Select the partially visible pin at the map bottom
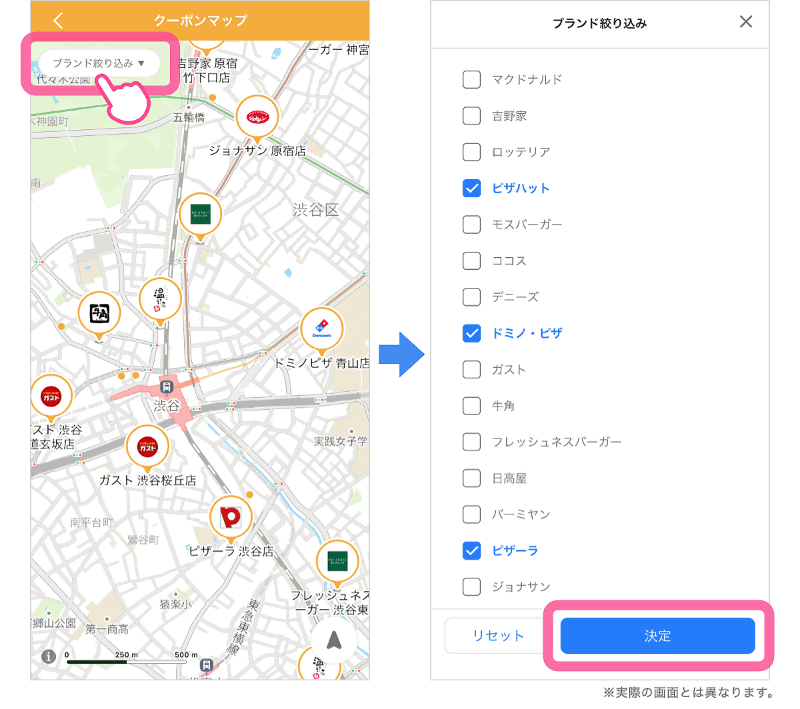800x709 pixels. [319, 665]
